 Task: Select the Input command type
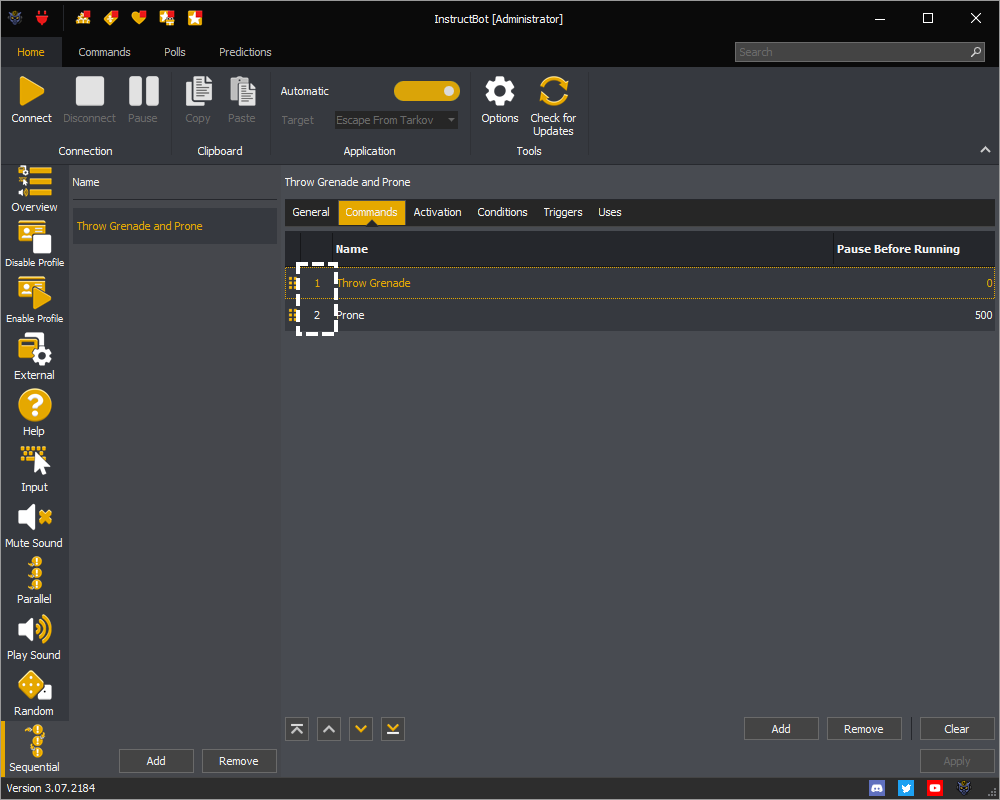[34, 469]
